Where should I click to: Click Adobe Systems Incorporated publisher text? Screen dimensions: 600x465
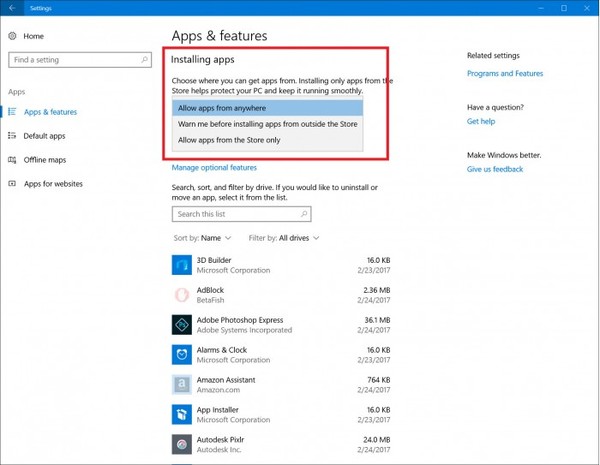click(x=244, y=330)
